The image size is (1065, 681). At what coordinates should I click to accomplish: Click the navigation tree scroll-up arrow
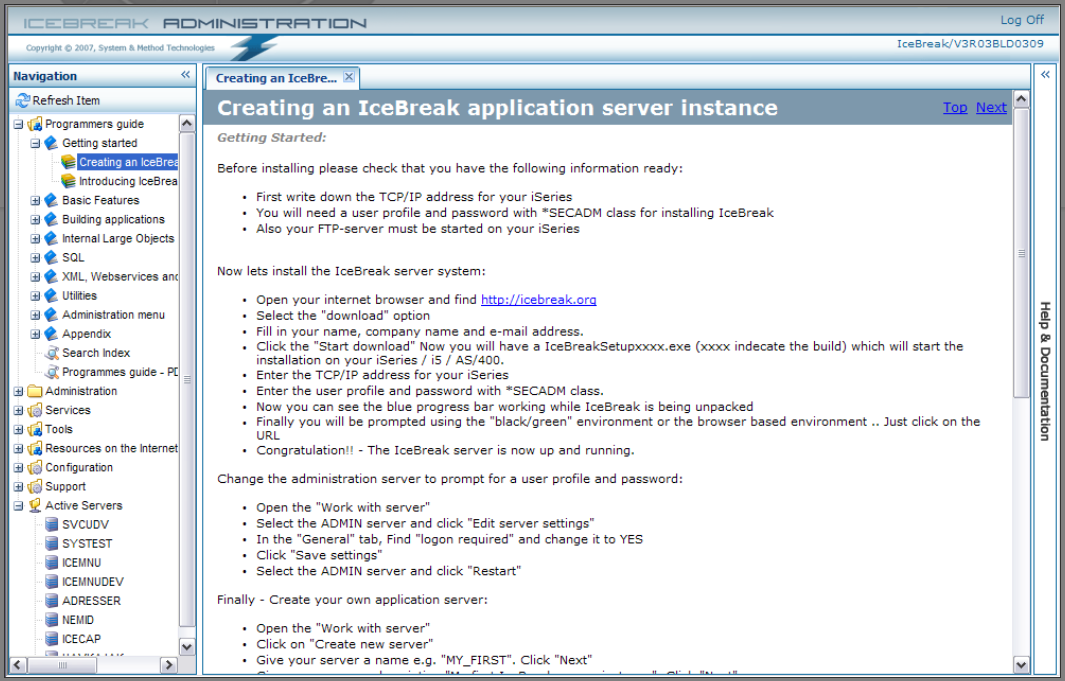coord(187,123)
